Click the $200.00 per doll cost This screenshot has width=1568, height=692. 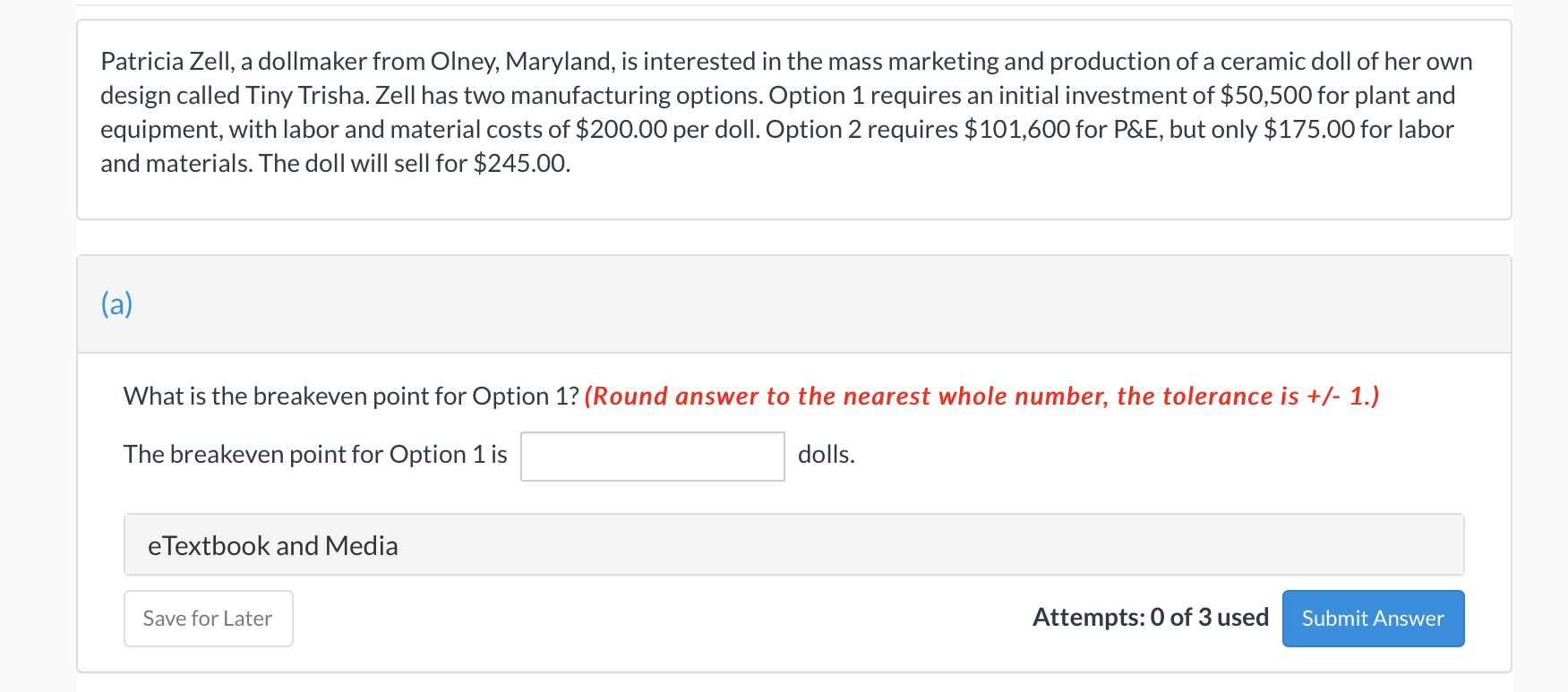(x=621, y=130)
